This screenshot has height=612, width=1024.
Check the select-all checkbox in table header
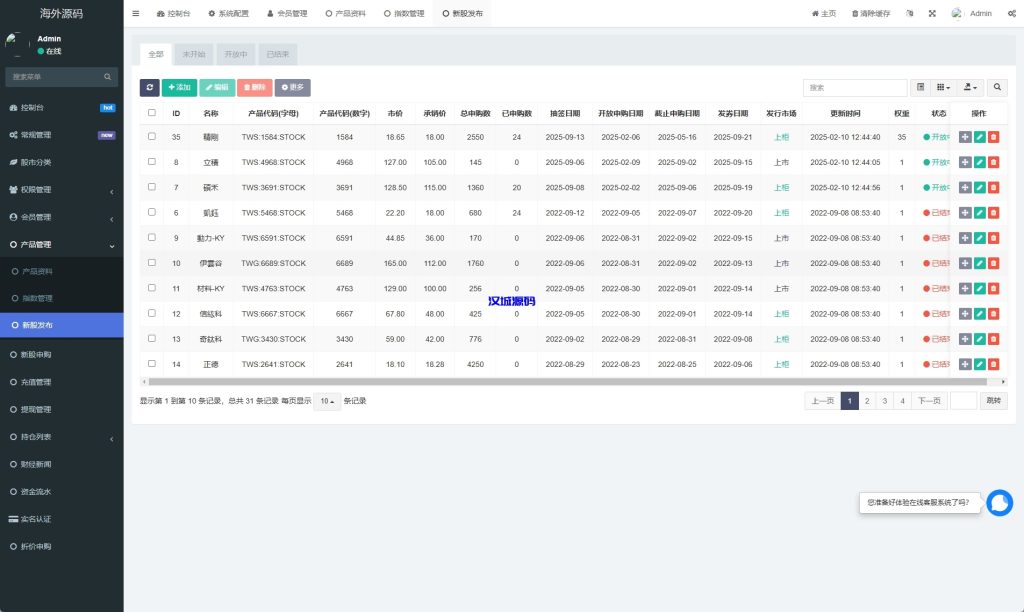click(152, 113)
